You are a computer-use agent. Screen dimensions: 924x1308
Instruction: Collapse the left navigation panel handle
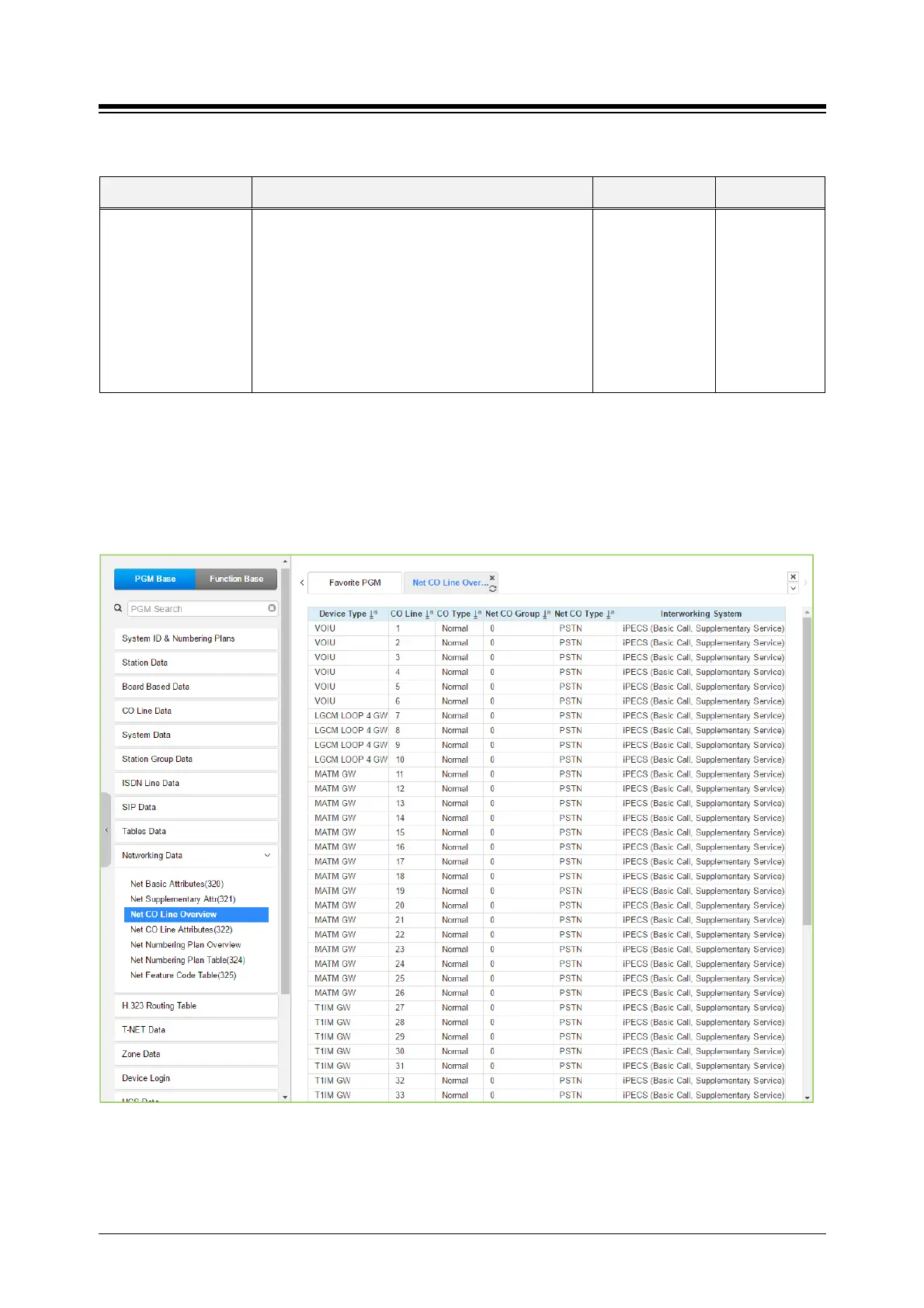coord(106,830)
